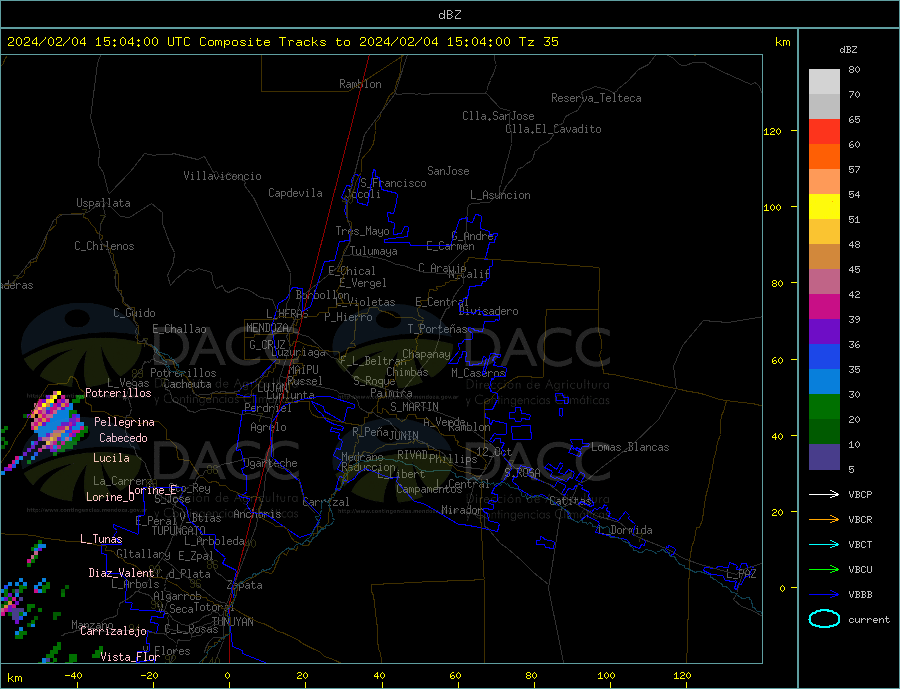Click the Uspallata map label
The image size is (900, 689).
[103, 203]
